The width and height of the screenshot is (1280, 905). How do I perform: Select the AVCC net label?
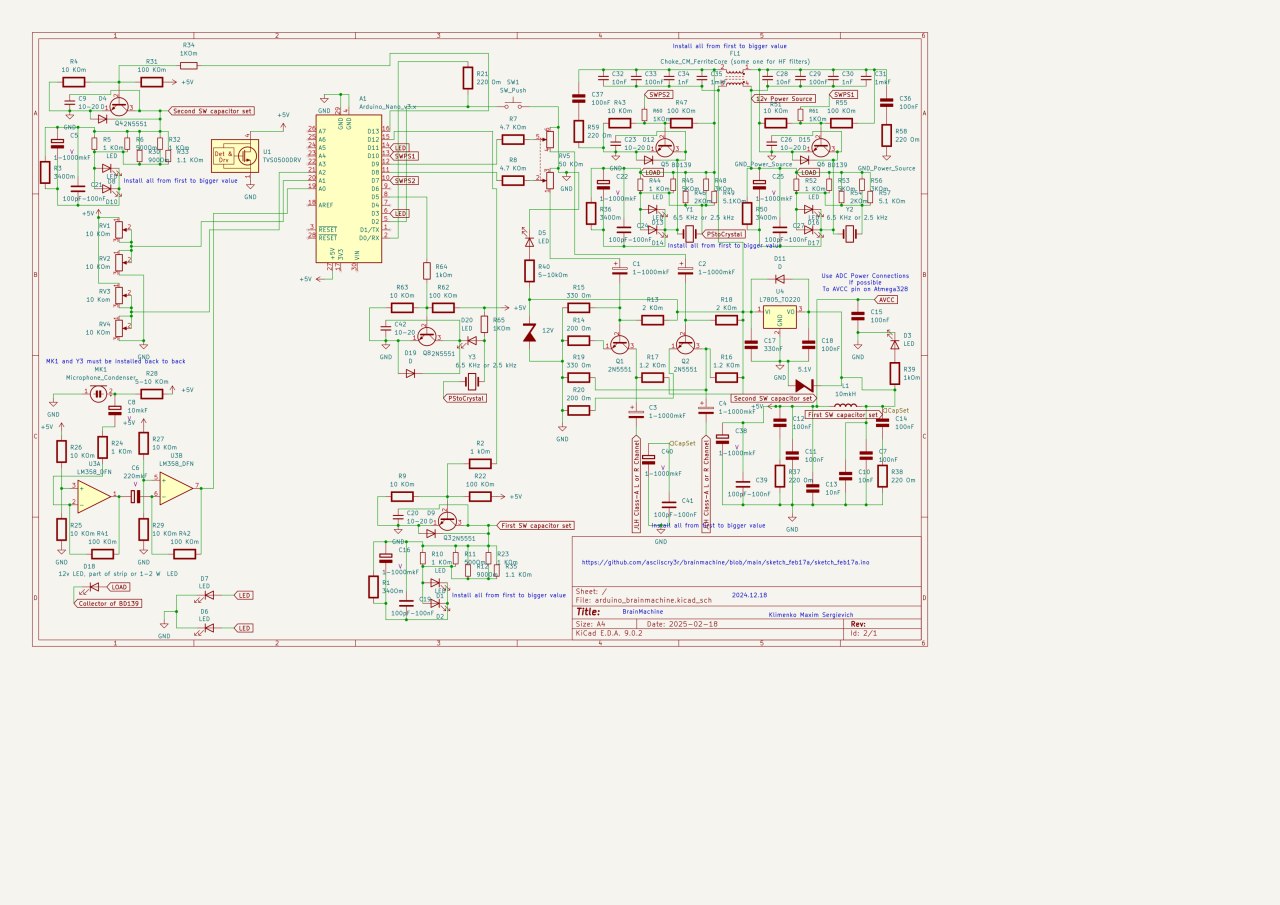point(885,299)
